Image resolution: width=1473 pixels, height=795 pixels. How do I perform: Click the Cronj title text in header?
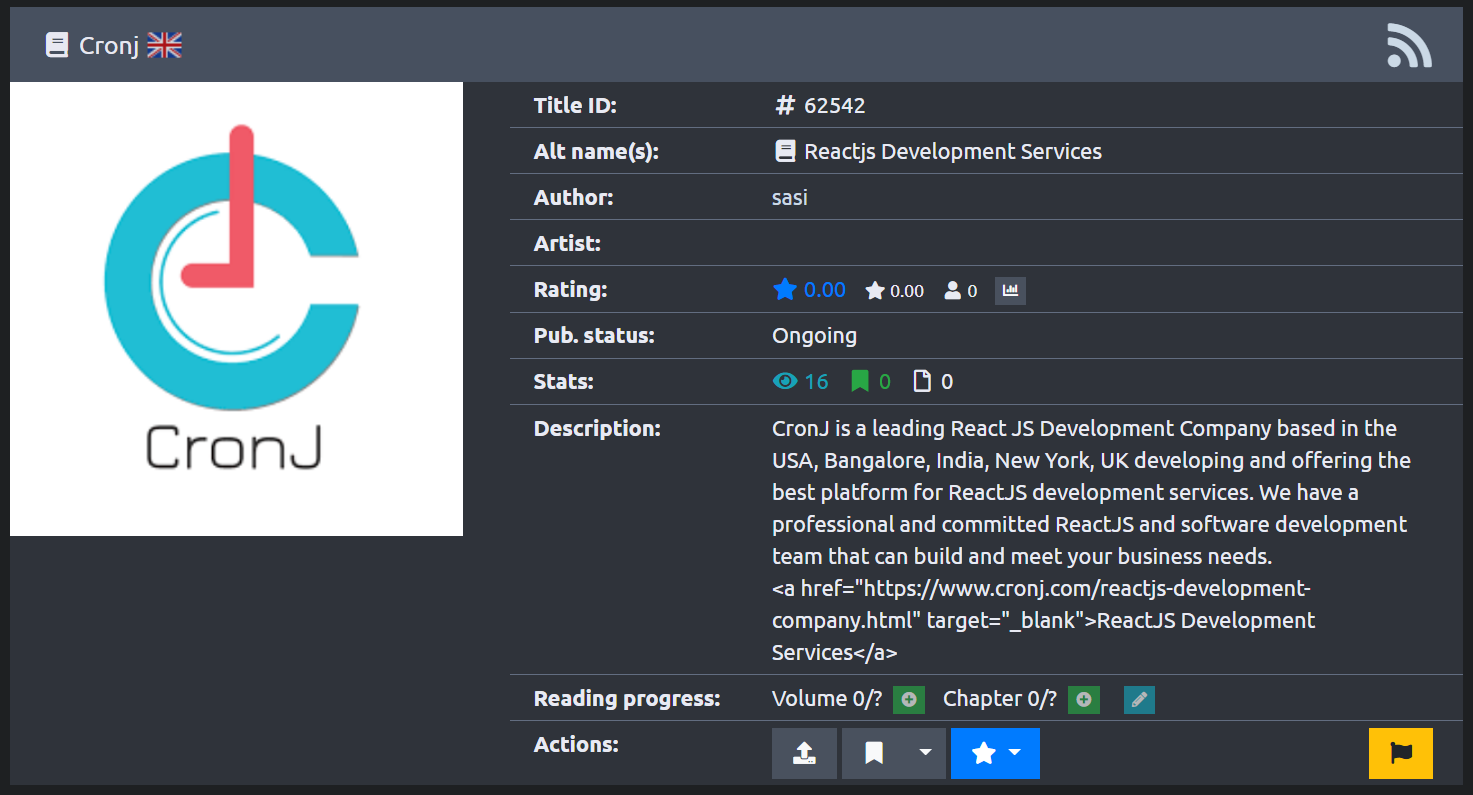click(x=109, y=46)
